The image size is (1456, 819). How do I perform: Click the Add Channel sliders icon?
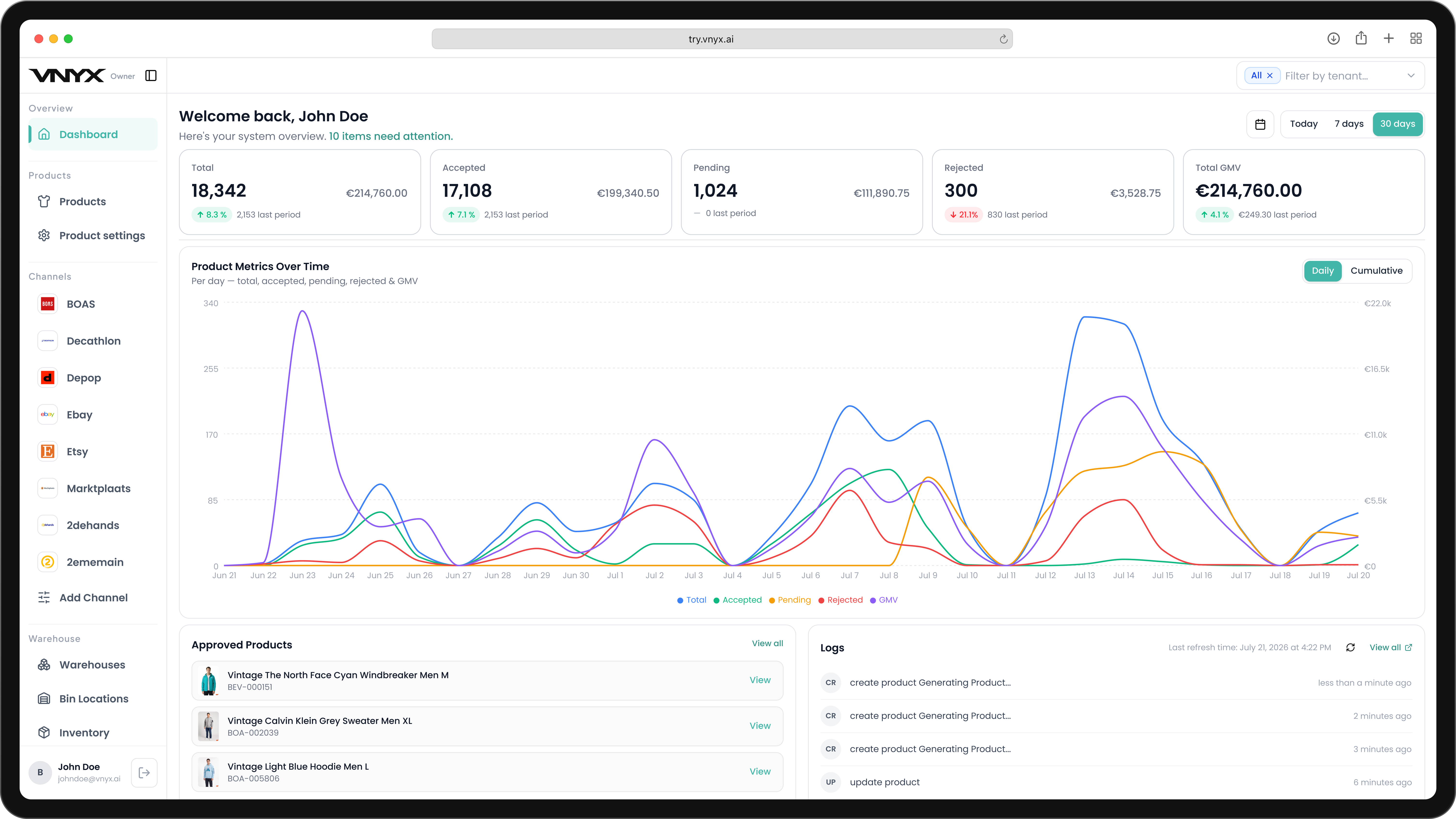point(44,598)
